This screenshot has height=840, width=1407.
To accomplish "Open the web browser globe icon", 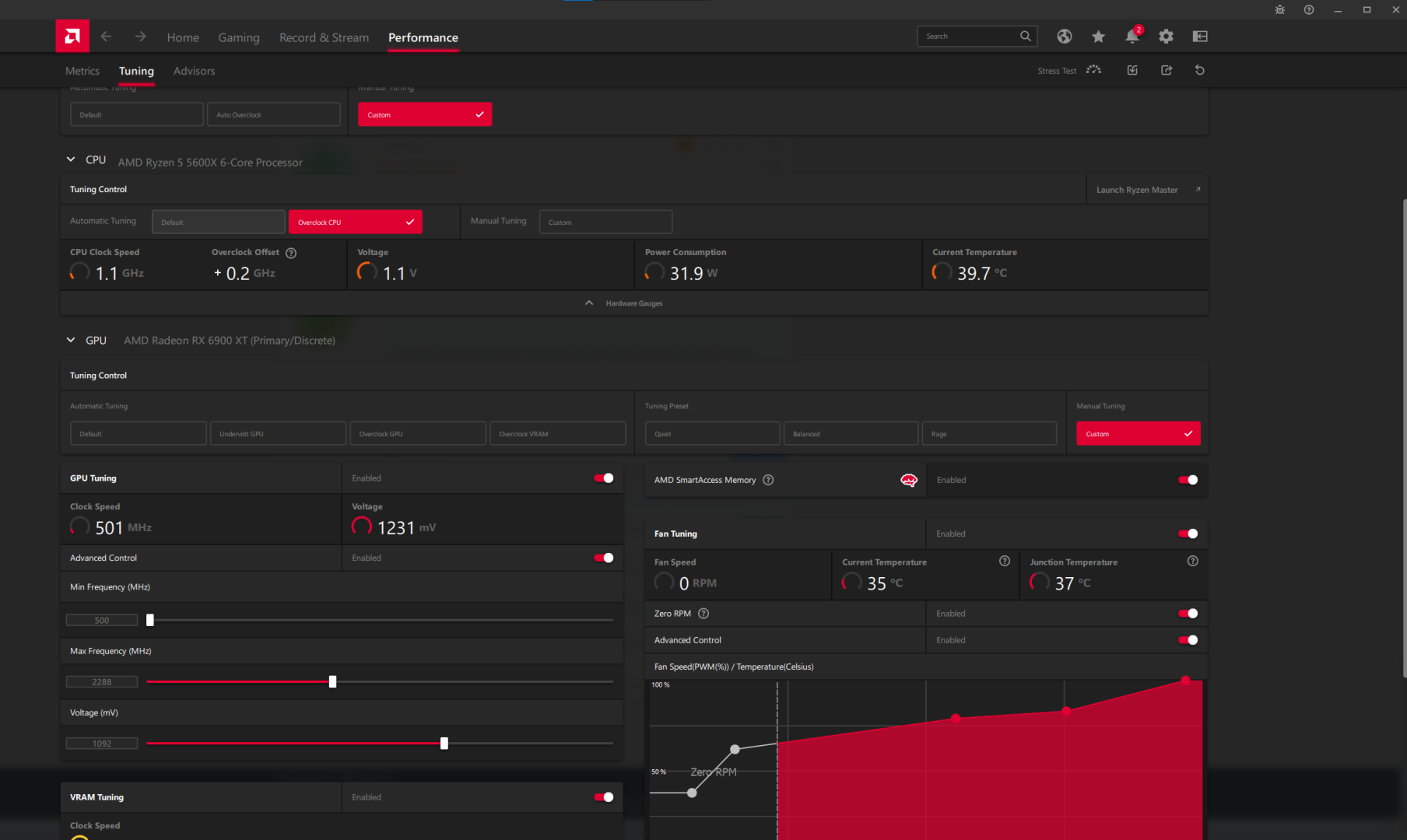I will pos(1065,37).
